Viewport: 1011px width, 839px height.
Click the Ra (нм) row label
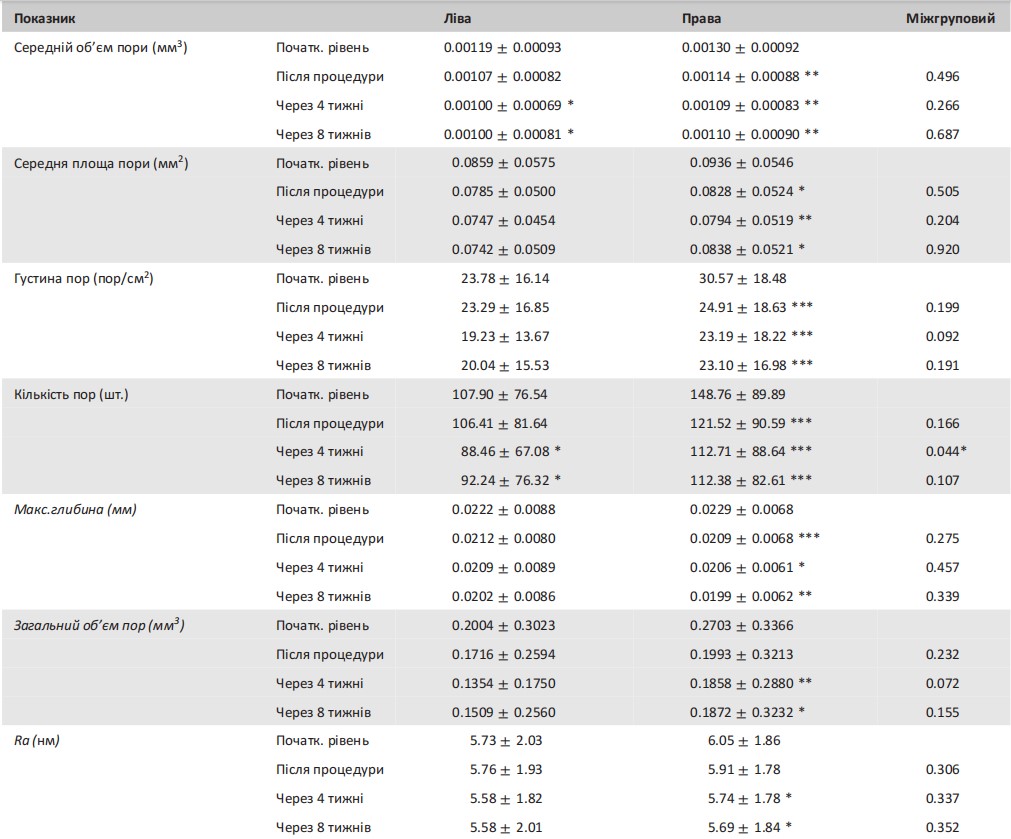(38, 741)
